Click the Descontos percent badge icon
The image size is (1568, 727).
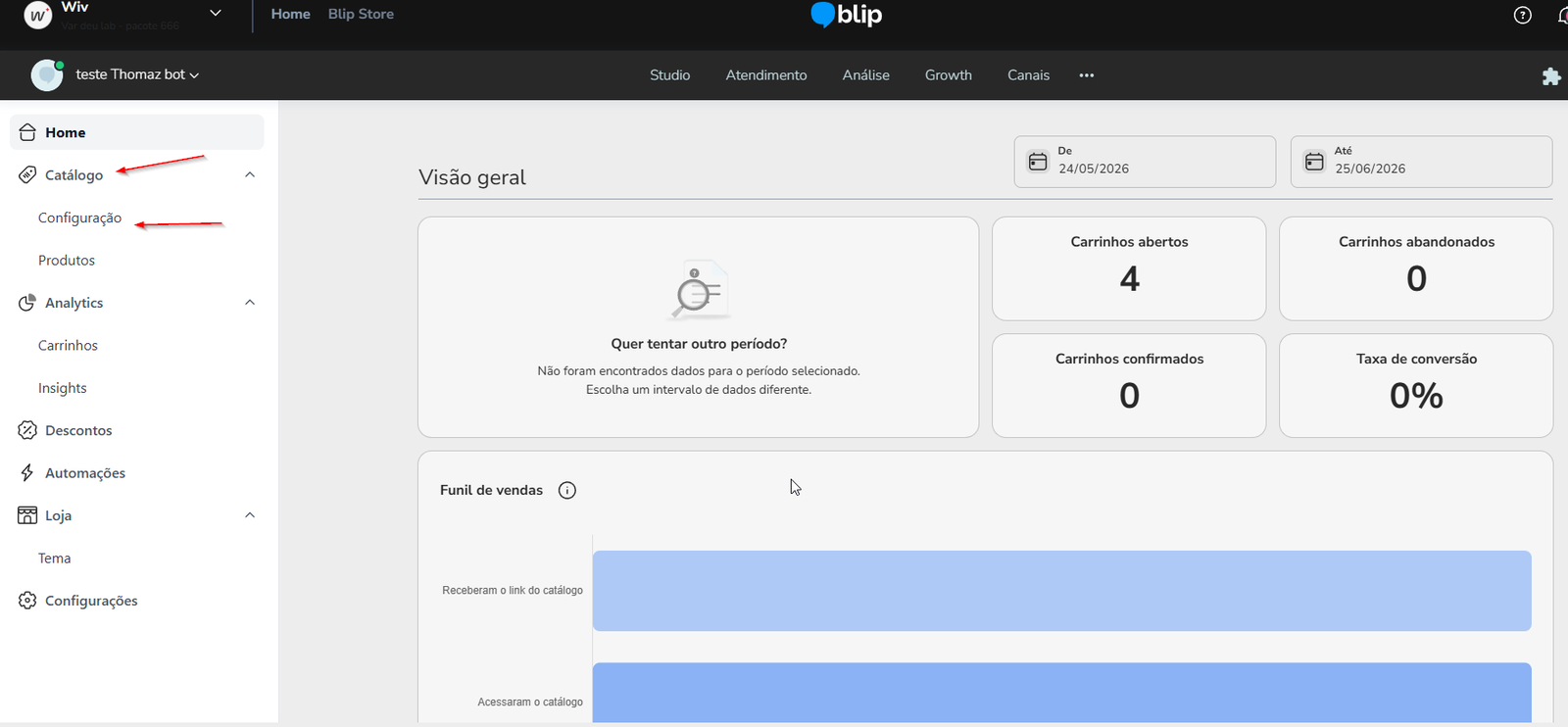[x=27, y=430]
